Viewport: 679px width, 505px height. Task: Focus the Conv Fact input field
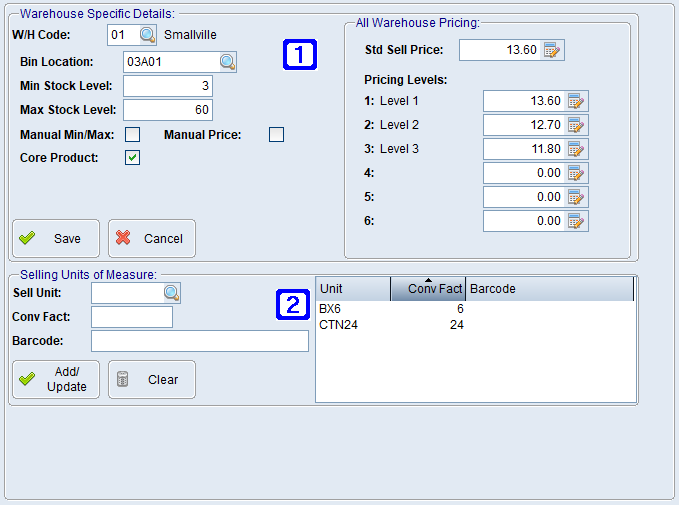tap(132, 317)
